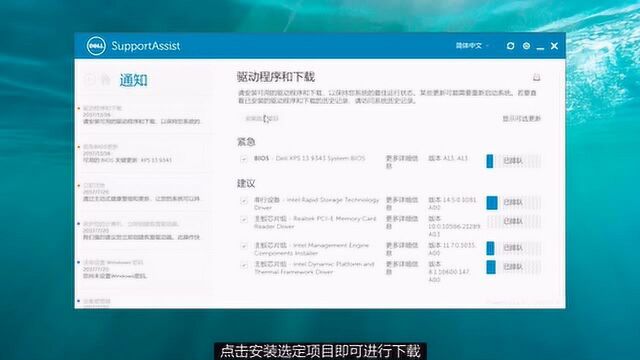Close the SupportAssist window
Viewport: 640px width, 360px height.
[x=554, y=46]
